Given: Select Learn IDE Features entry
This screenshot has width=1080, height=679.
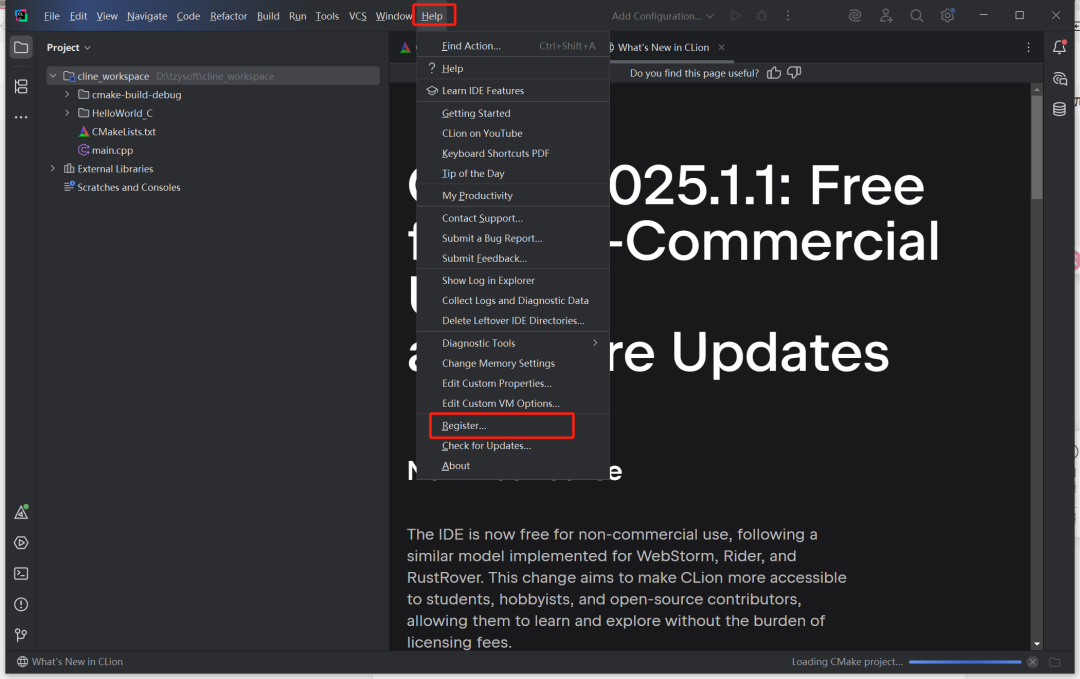Looking at the screenshot, I should click(512, 91).
